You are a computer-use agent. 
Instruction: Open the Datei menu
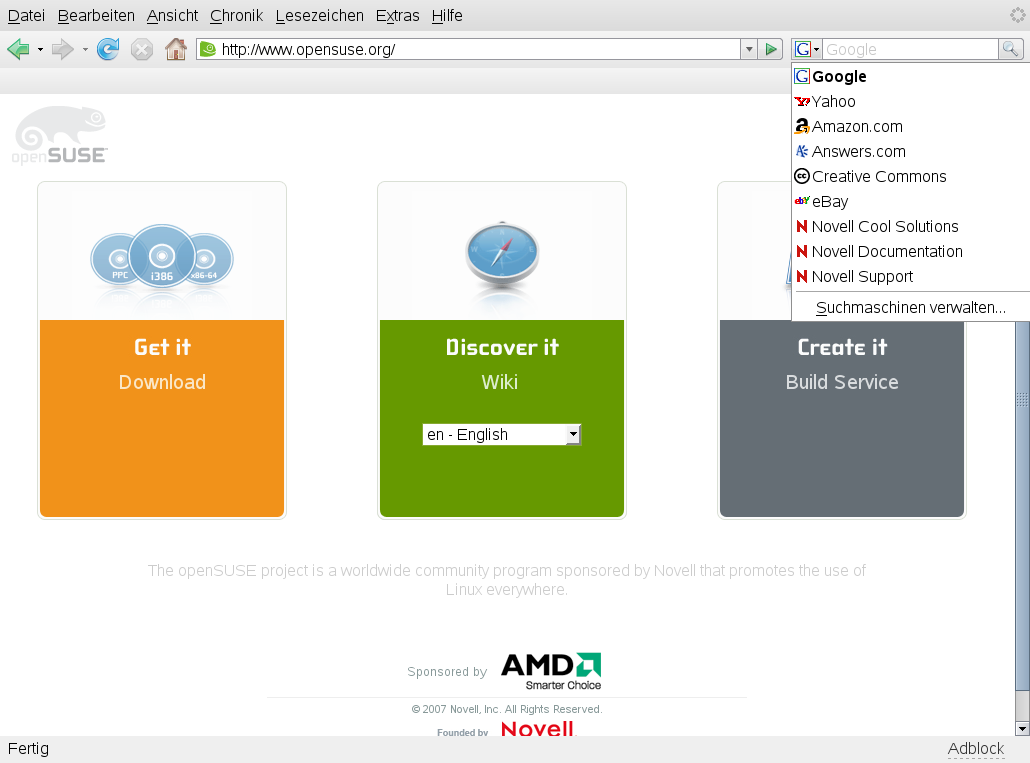click(26, 15)
